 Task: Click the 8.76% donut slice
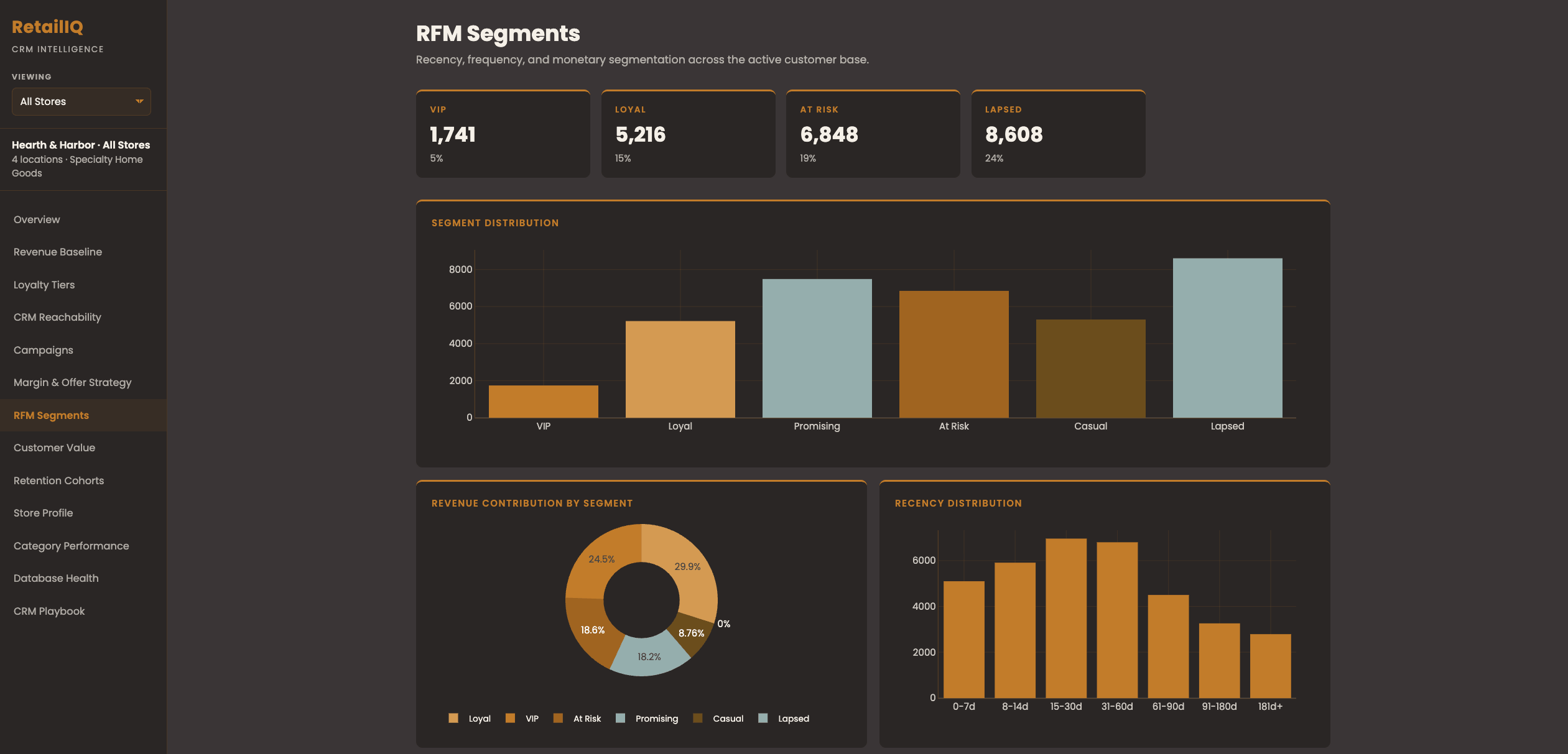click(690, 633)
